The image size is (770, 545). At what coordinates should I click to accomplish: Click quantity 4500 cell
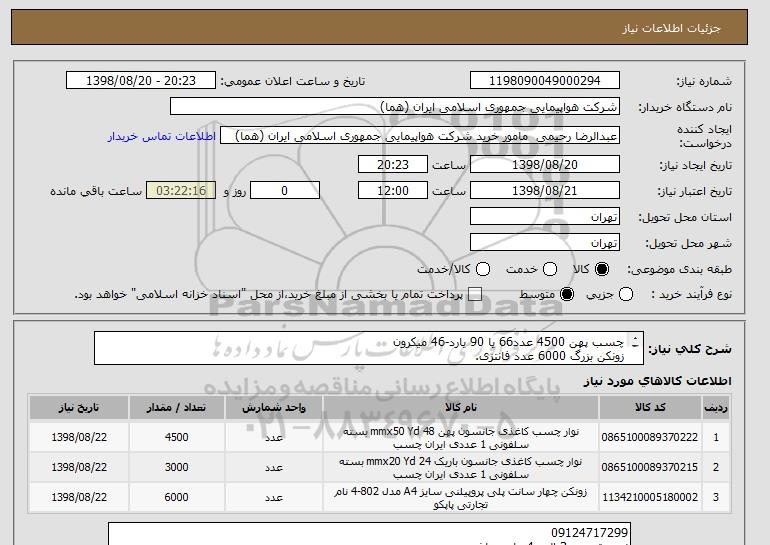[176, 437]
